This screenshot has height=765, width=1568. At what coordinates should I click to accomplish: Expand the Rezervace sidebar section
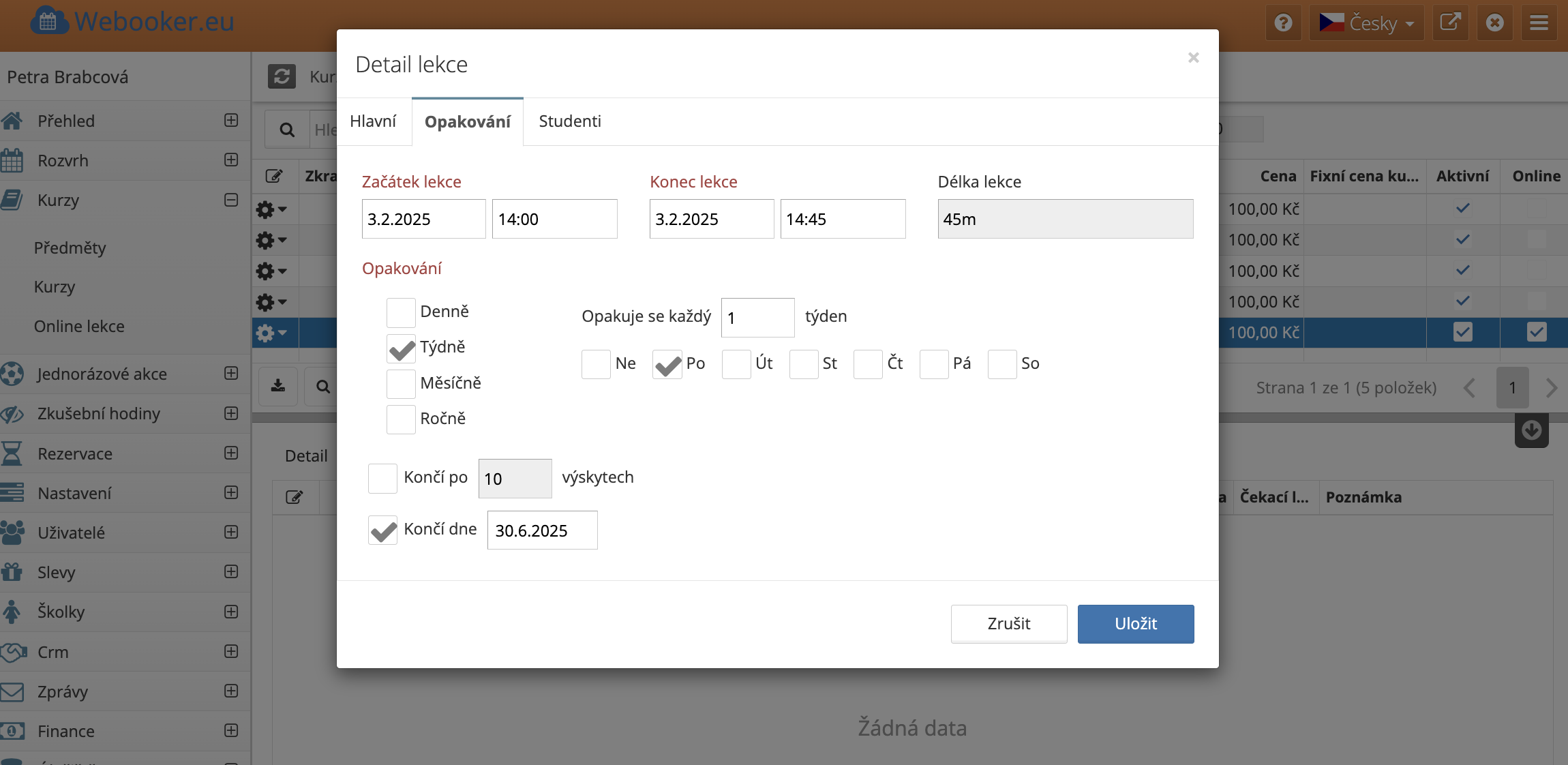(231, 453)
